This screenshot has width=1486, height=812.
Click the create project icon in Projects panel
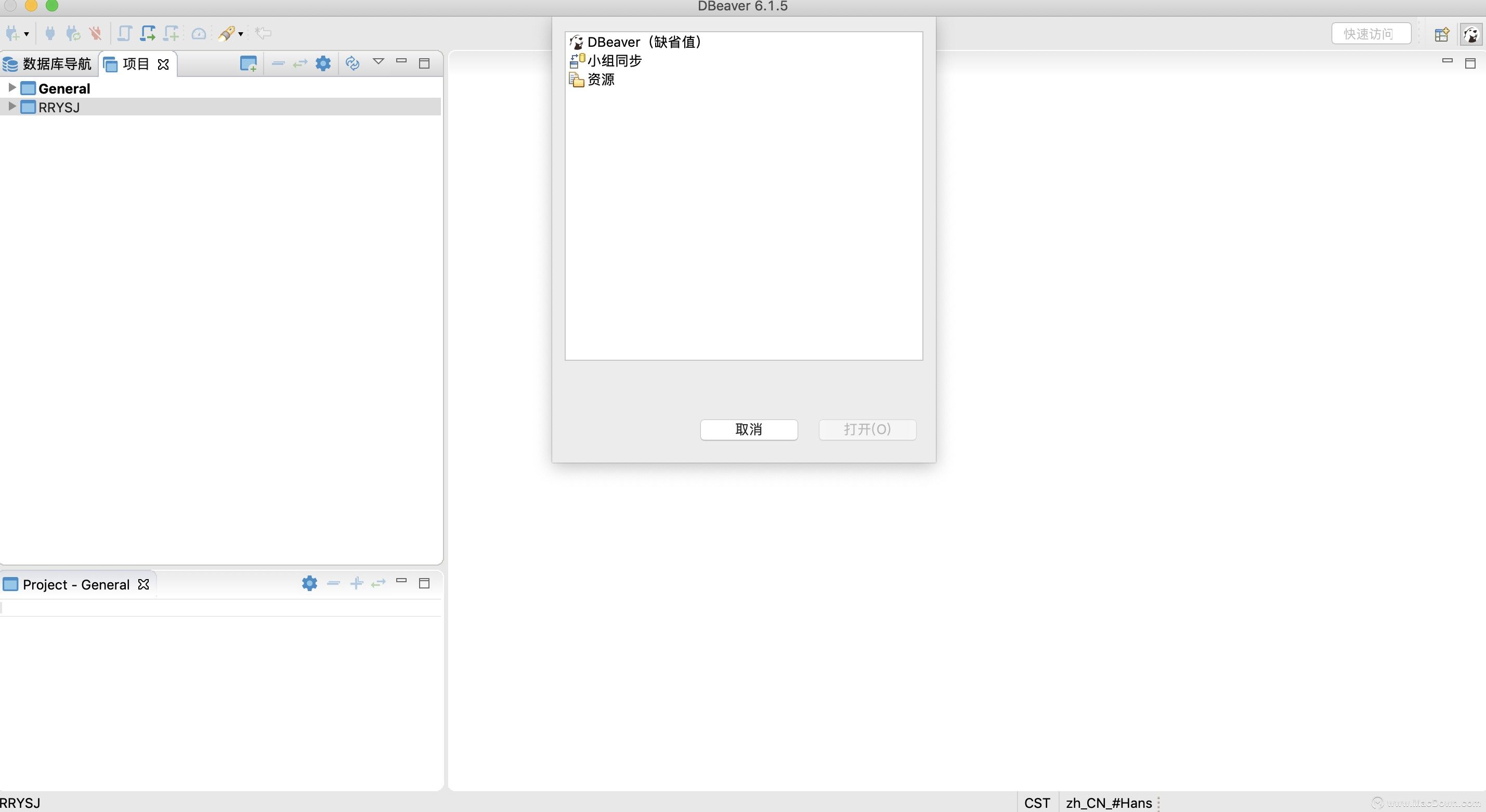248,63
